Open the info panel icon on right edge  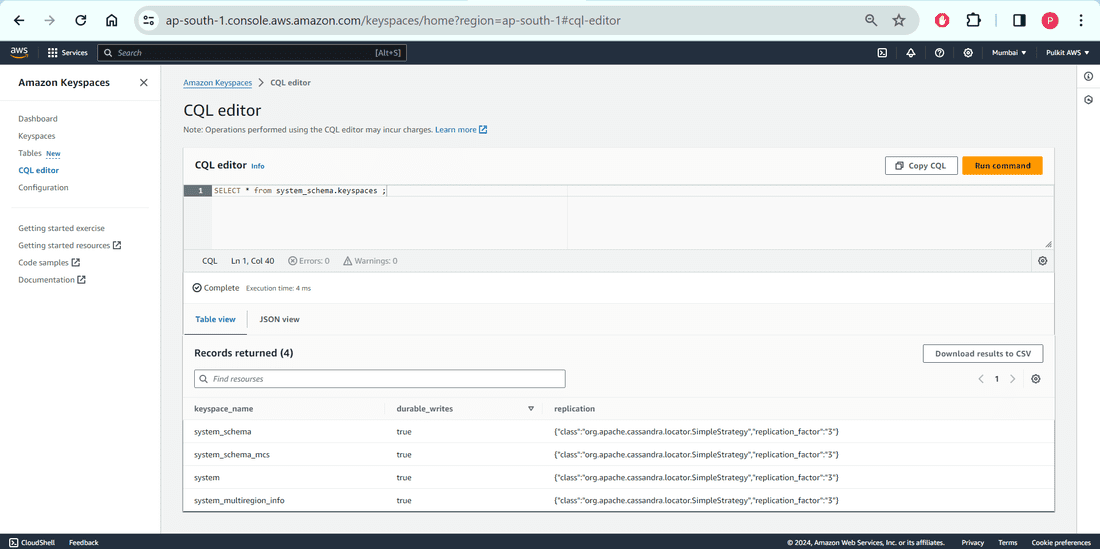1088,76
